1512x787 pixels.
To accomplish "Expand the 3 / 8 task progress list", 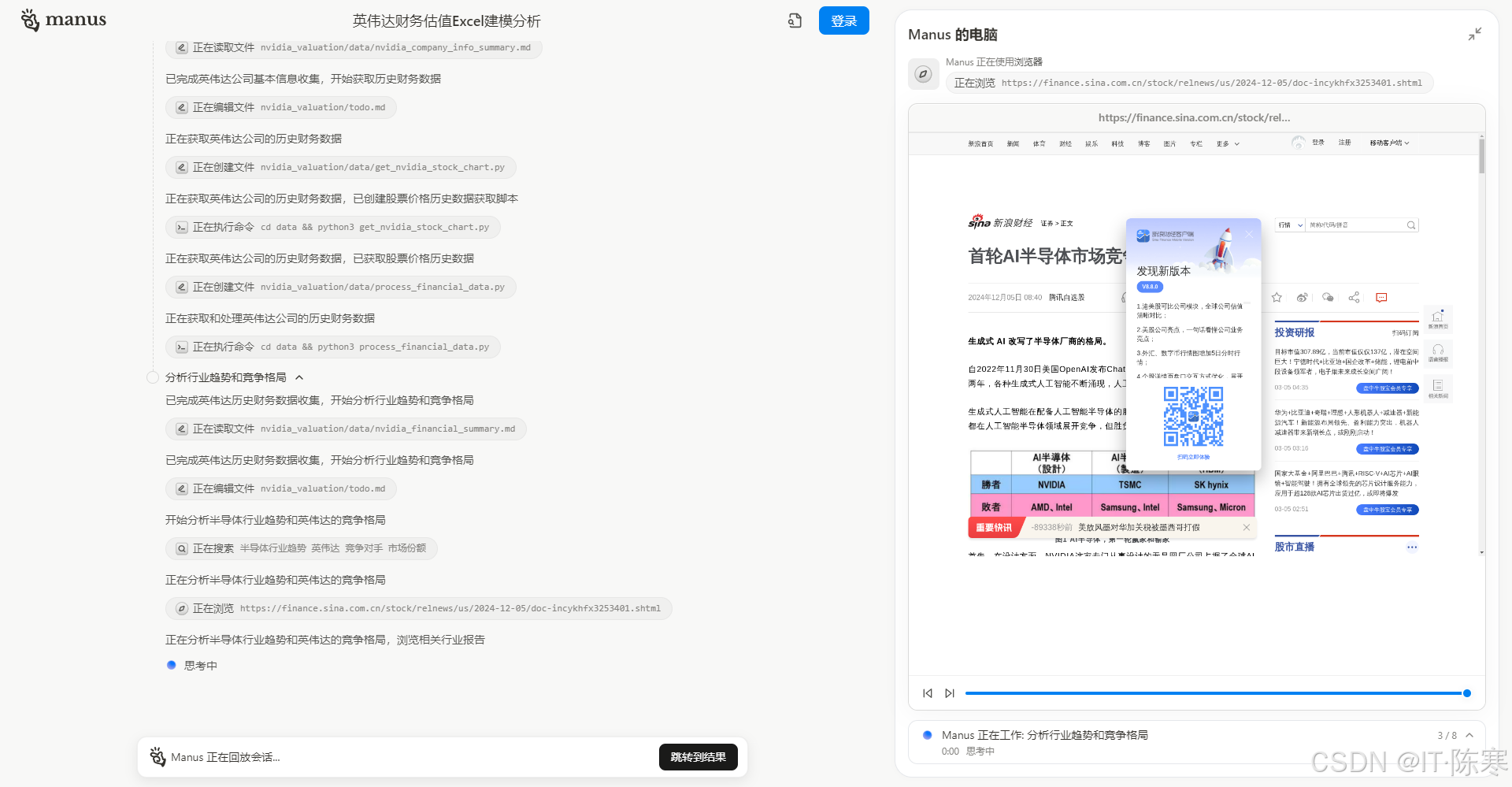I will click(x=1469, y=735).
